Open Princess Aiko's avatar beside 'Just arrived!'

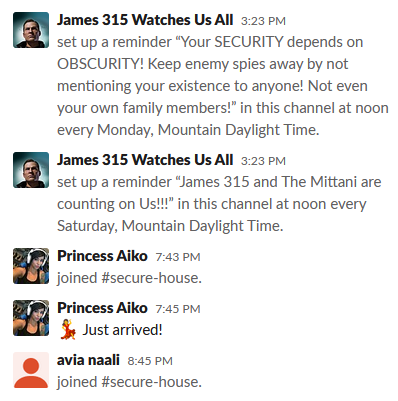pos(31,318)
